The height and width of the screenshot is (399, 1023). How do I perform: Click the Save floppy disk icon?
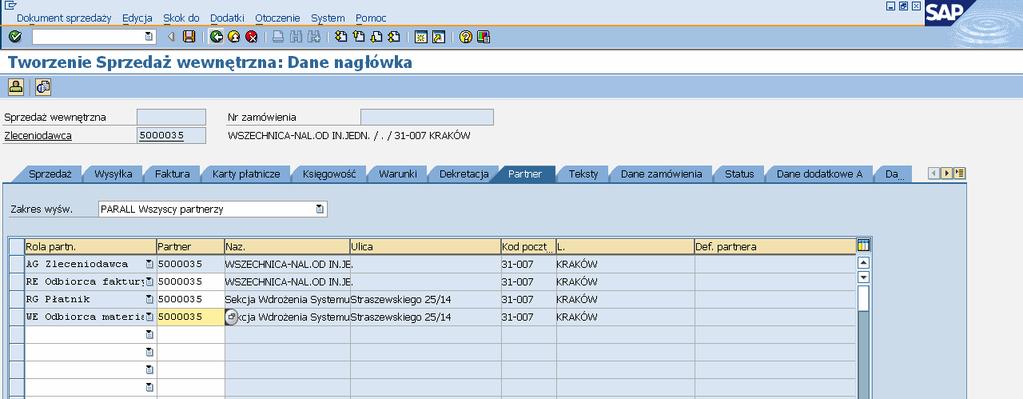coord(189,37)
